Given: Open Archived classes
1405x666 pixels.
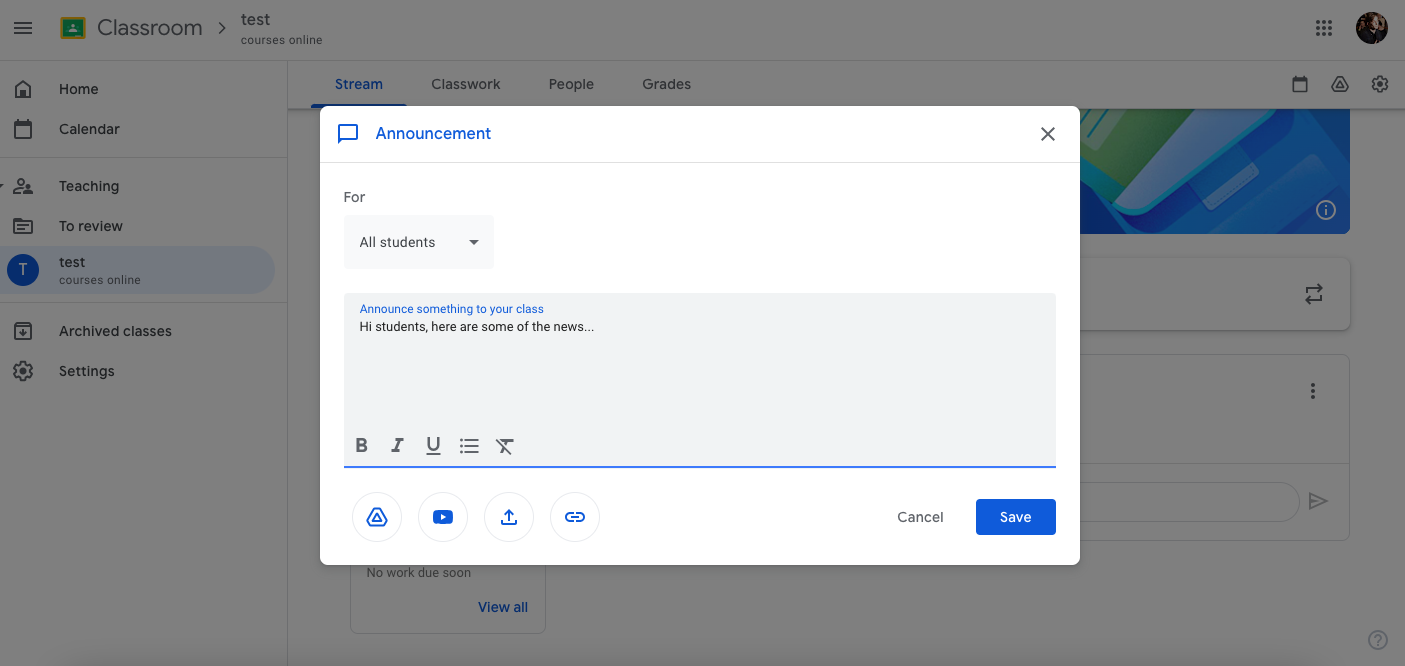Looking at the screenshot, I should pyautogui.click(x=137, y=331).
